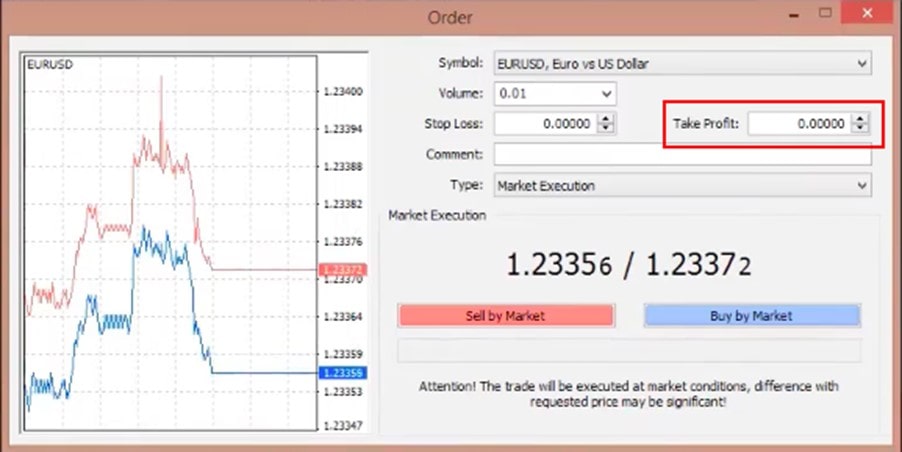Viewport: 902px width, 452px height.
Task: Click the Stop Loss value field
Action: (546, 124)
